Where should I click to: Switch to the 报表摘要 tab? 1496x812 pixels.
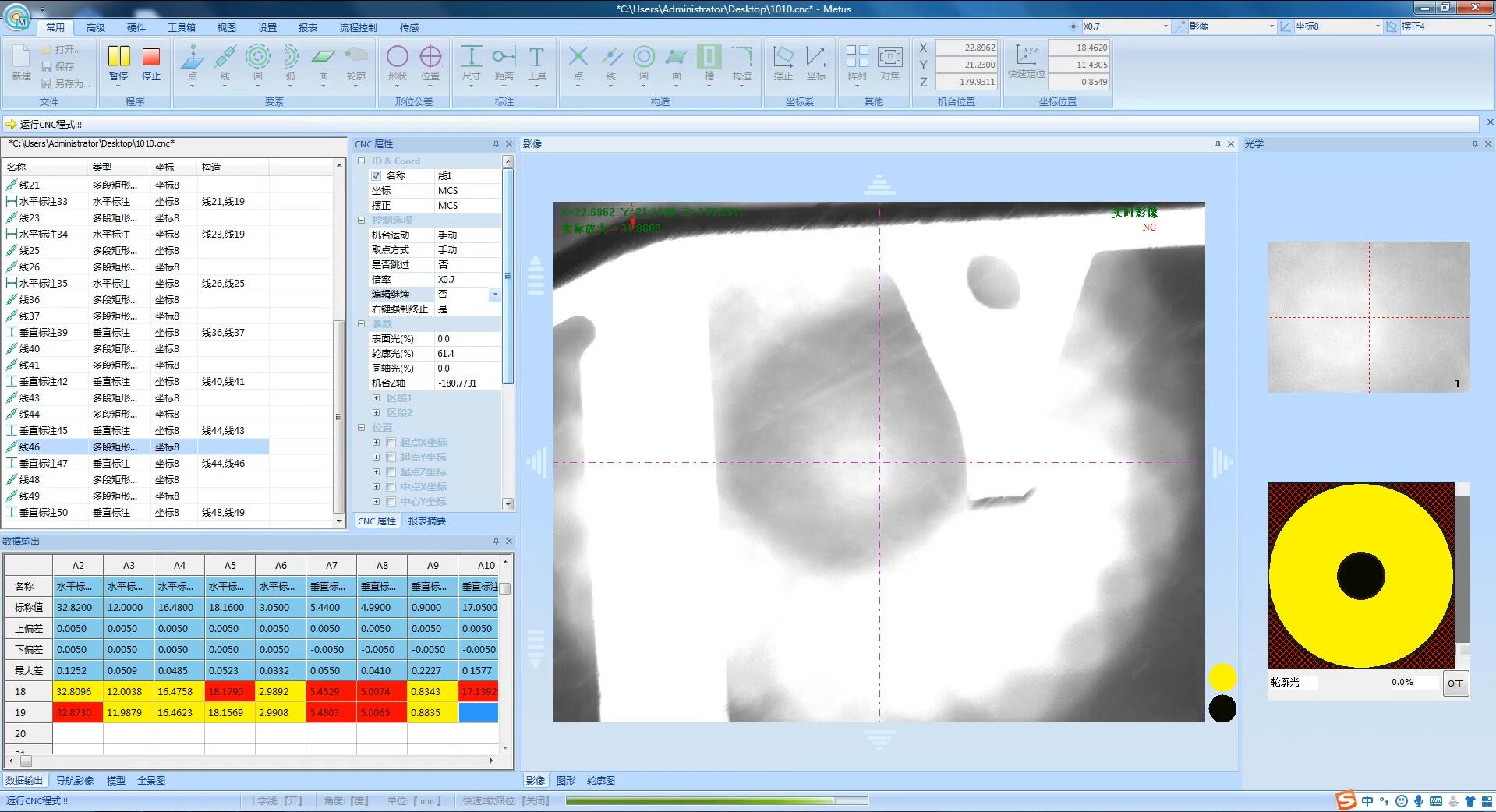[x=426, y=521]
